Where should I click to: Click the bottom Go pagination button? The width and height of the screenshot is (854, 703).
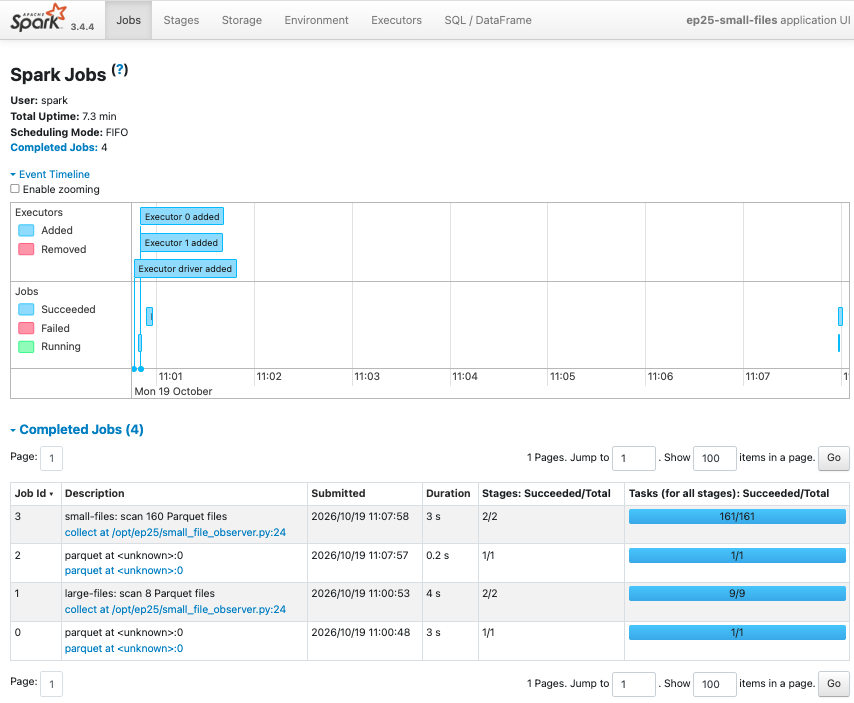pos(834,683)
